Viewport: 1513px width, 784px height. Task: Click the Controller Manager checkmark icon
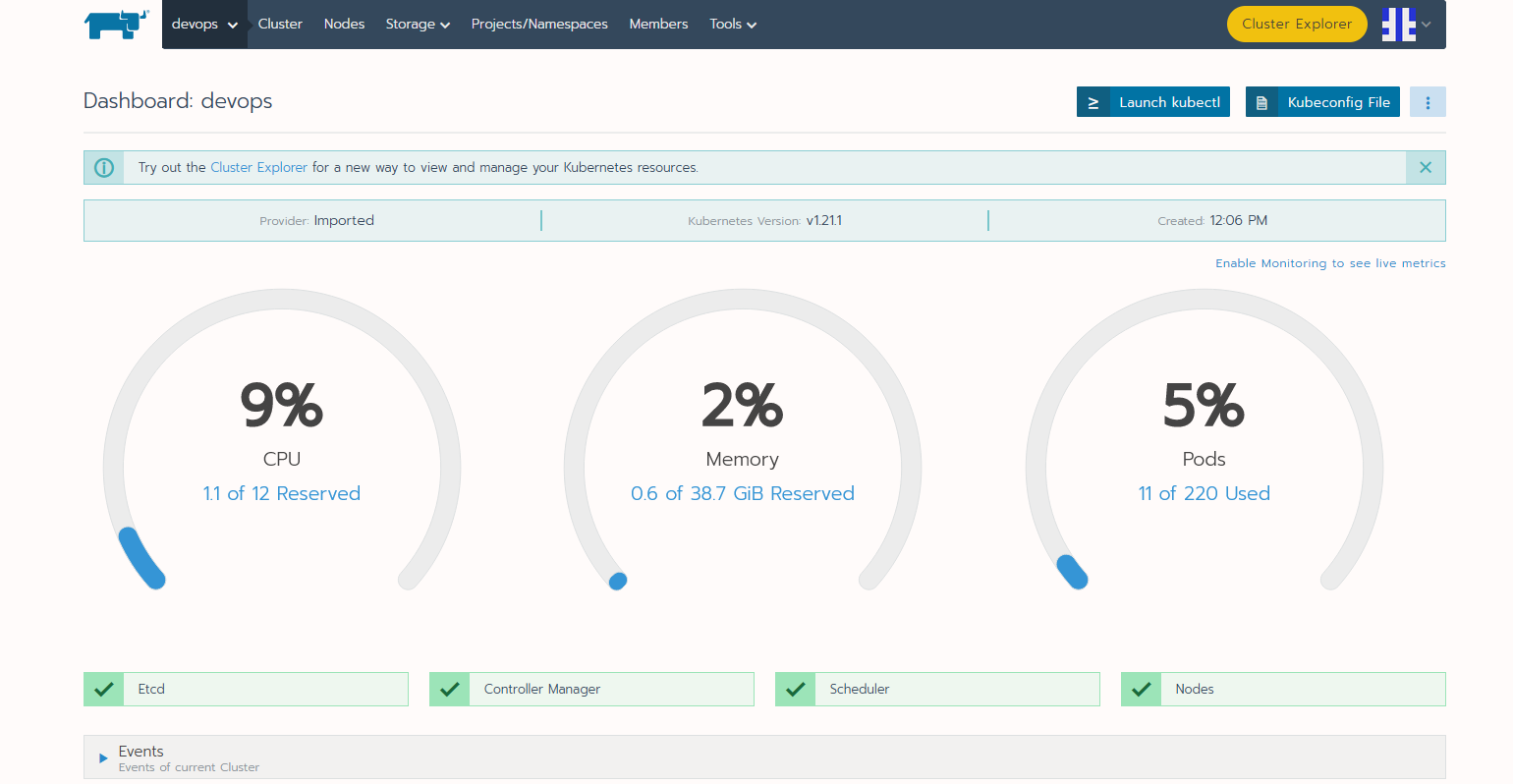tap(450, 689)
